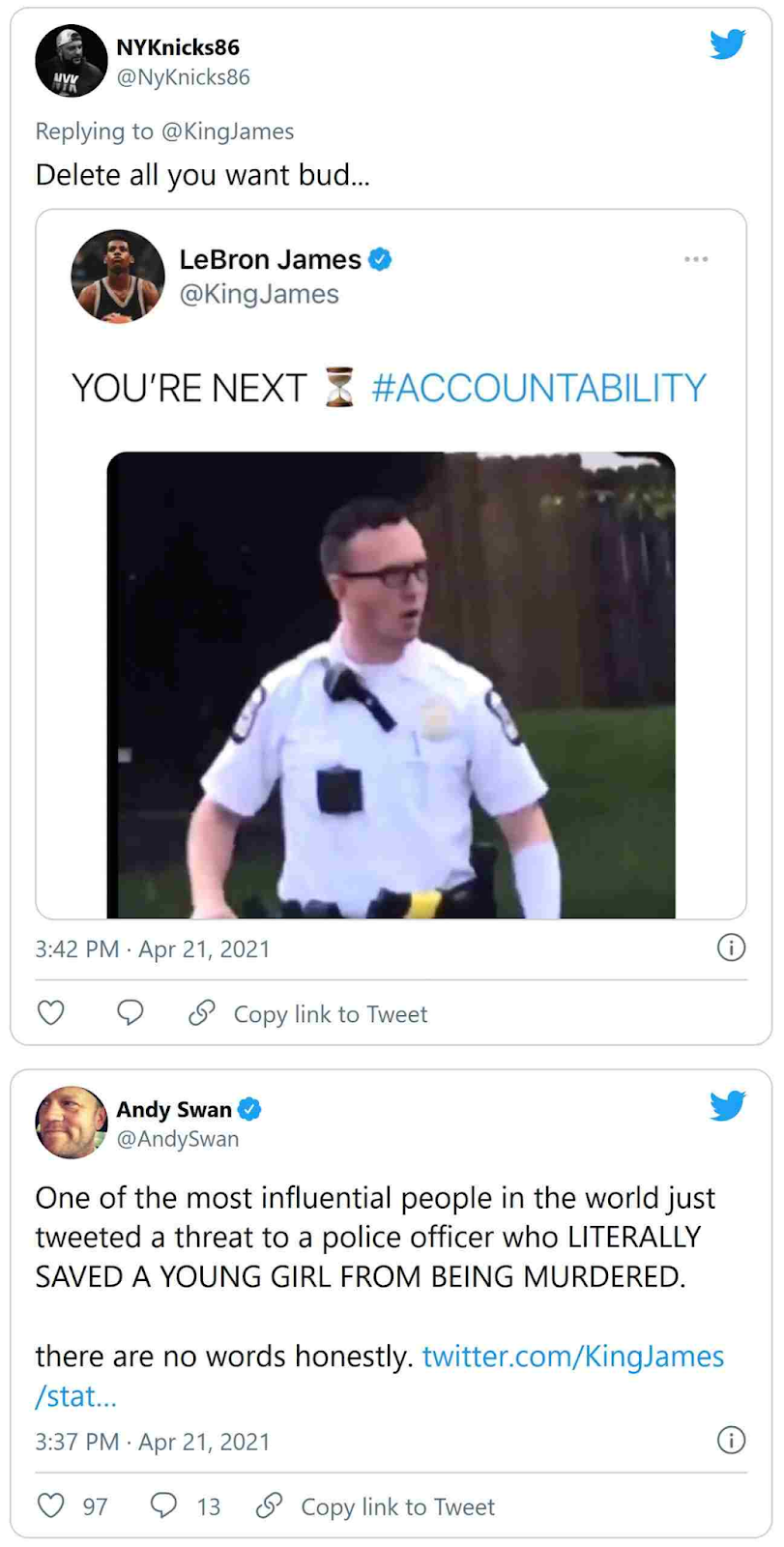Open Andy Swan's profile avatar
Viewport: 784px width, 1547px height.
pyautogui.click(x=72, y=1122)
